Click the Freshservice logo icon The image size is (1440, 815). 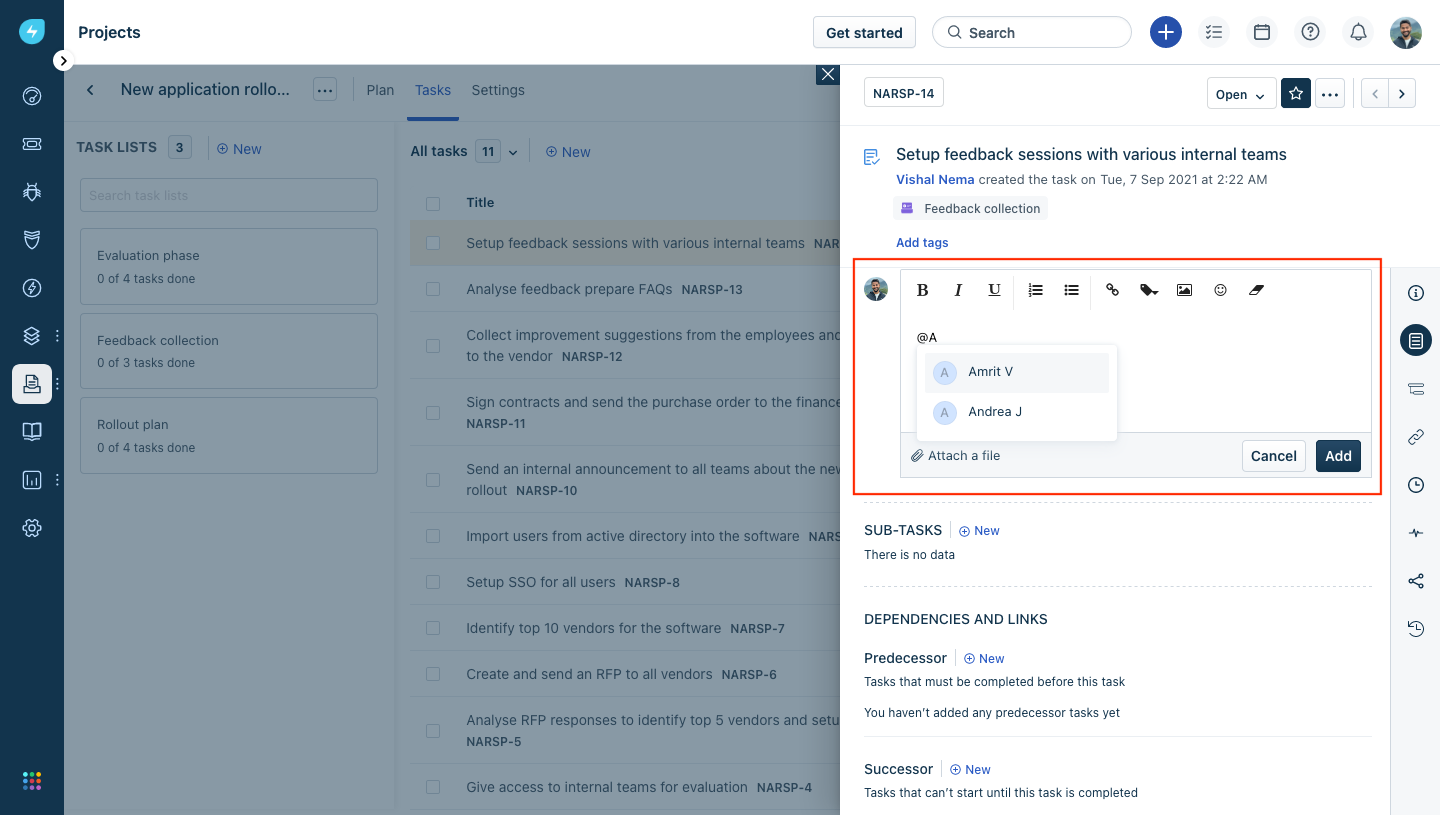point(32,32)
